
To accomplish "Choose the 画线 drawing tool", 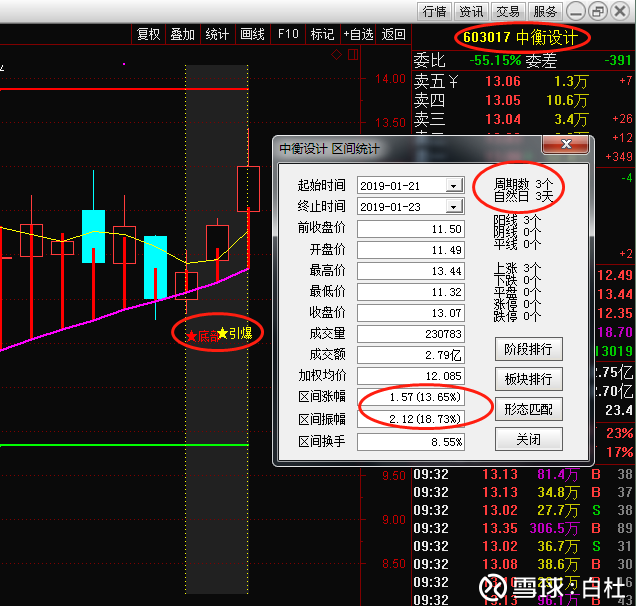I will point(252,34).
